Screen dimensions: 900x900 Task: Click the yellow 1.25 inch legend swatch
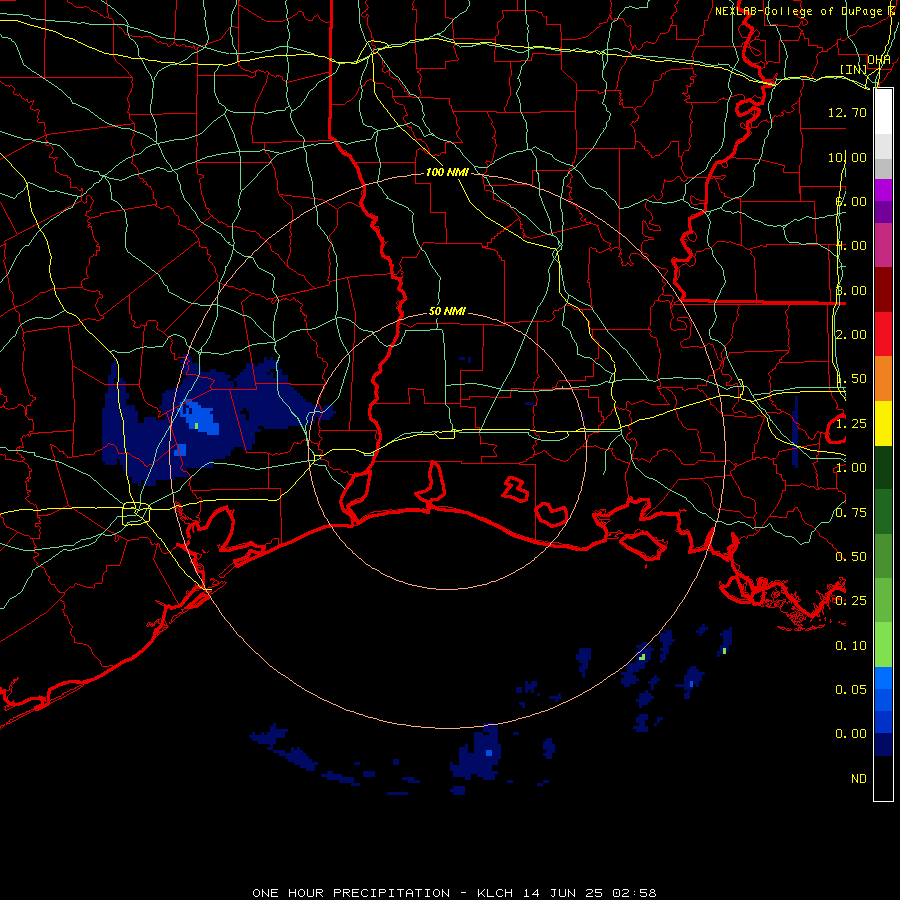click(883, 423)
